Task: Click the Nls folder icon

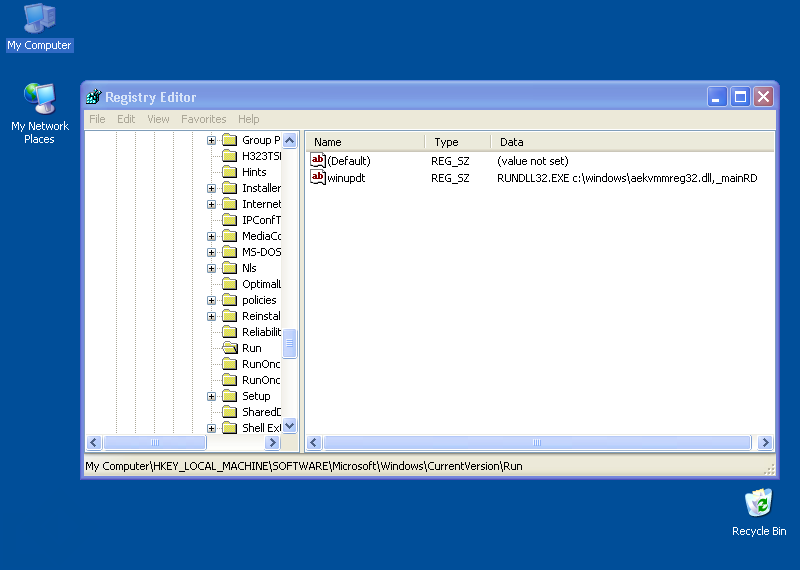Action: tap(230, 268)
